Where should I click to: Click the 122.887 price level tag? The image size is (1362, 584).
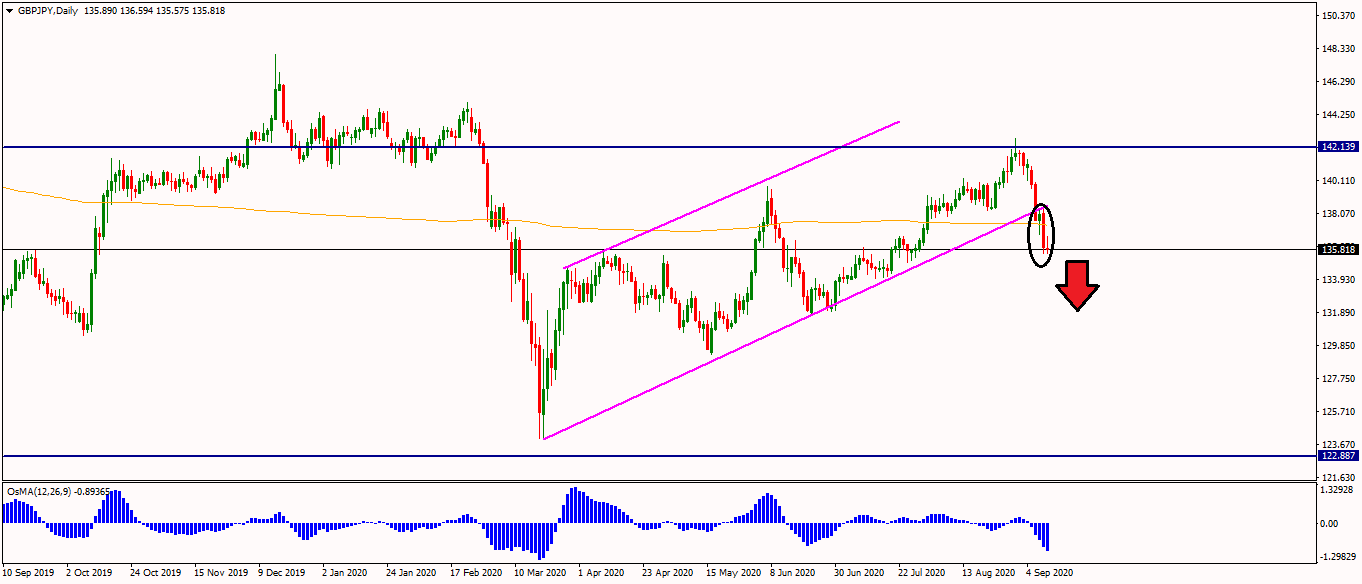(1338, 456)
